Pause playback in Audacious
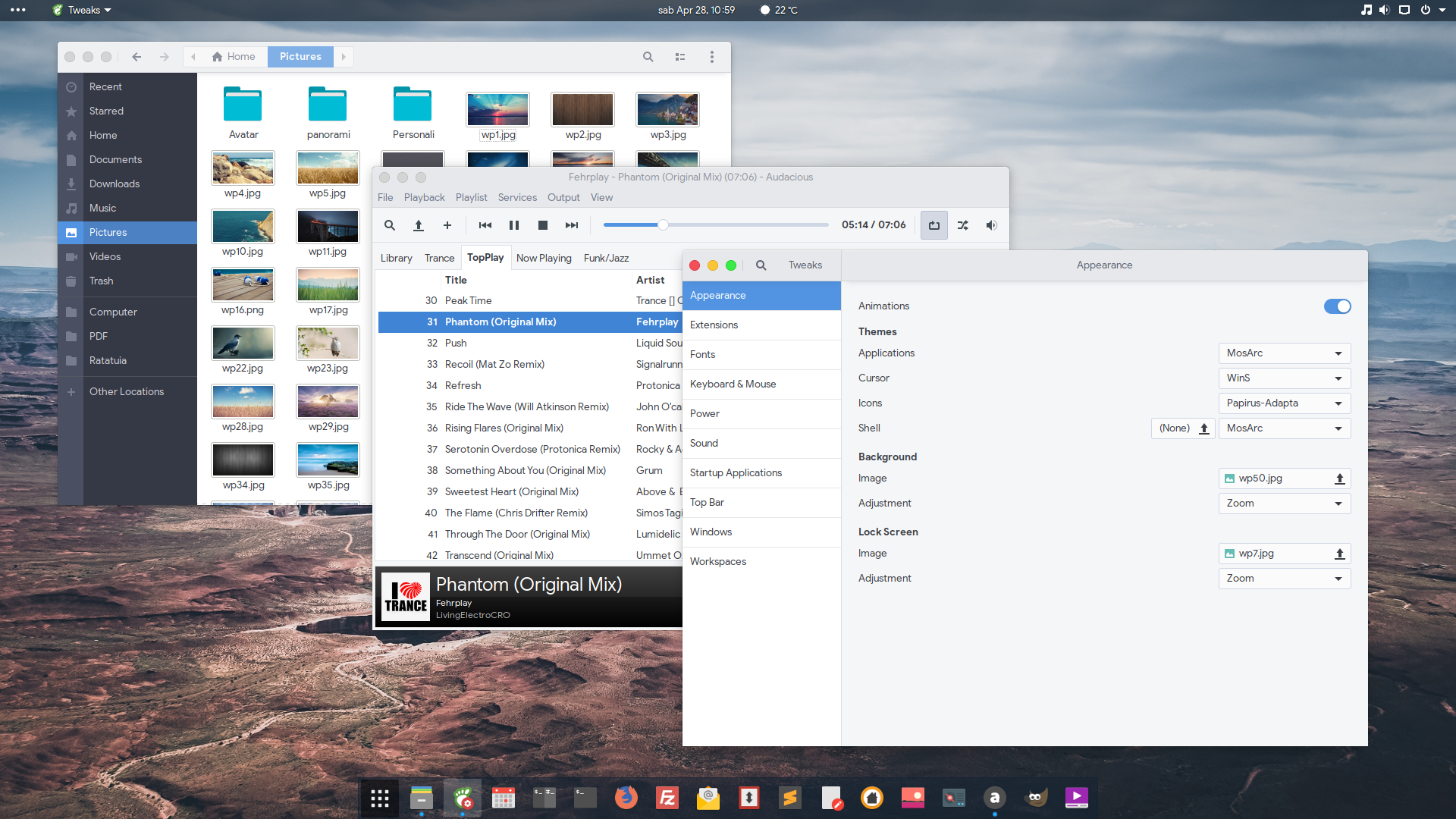Viewport: 1456px width, 819px height. [514, 225]
